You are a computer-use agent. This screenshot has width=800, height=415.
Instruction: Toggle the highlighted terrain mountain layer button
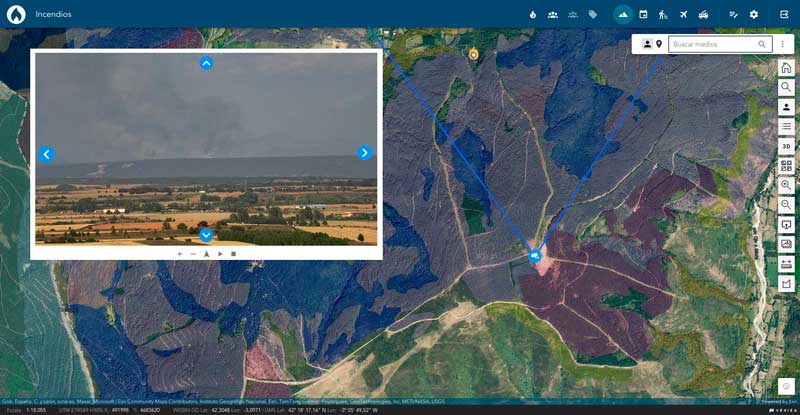(x=623, y=14)
